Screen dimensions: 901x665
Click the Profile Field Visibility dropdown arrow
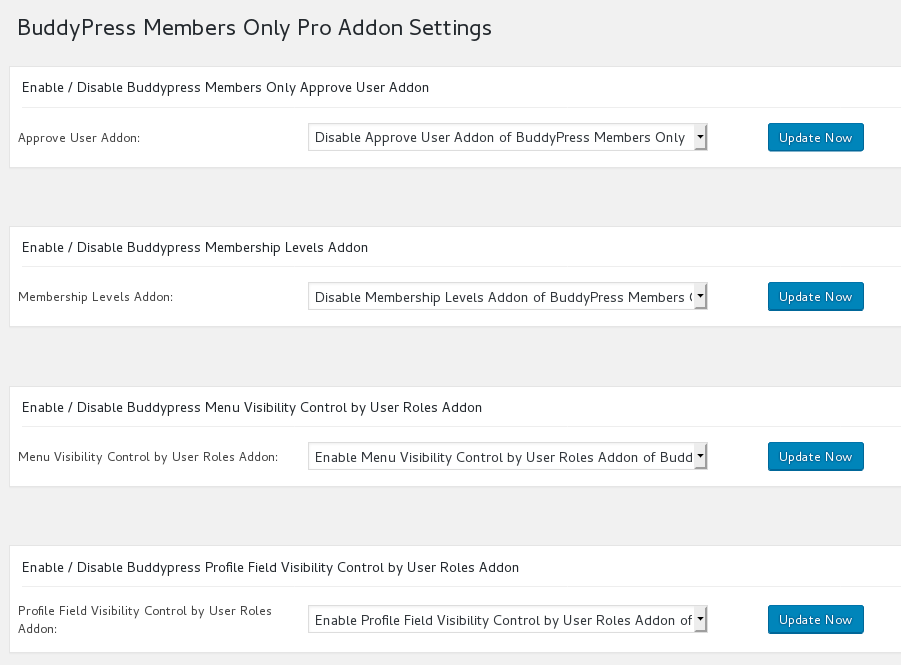click(x=699, y=619)
